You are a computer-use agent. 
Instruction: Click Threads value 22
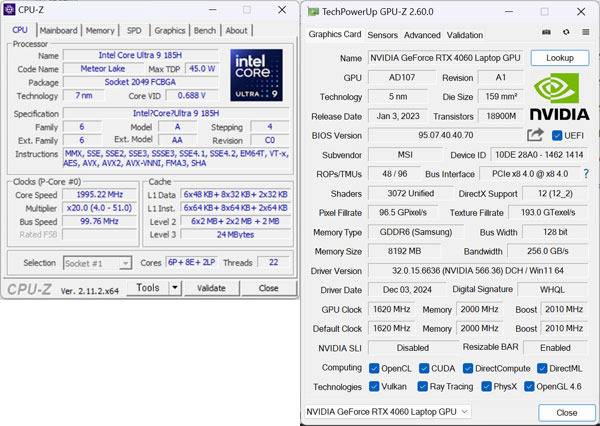273,262
